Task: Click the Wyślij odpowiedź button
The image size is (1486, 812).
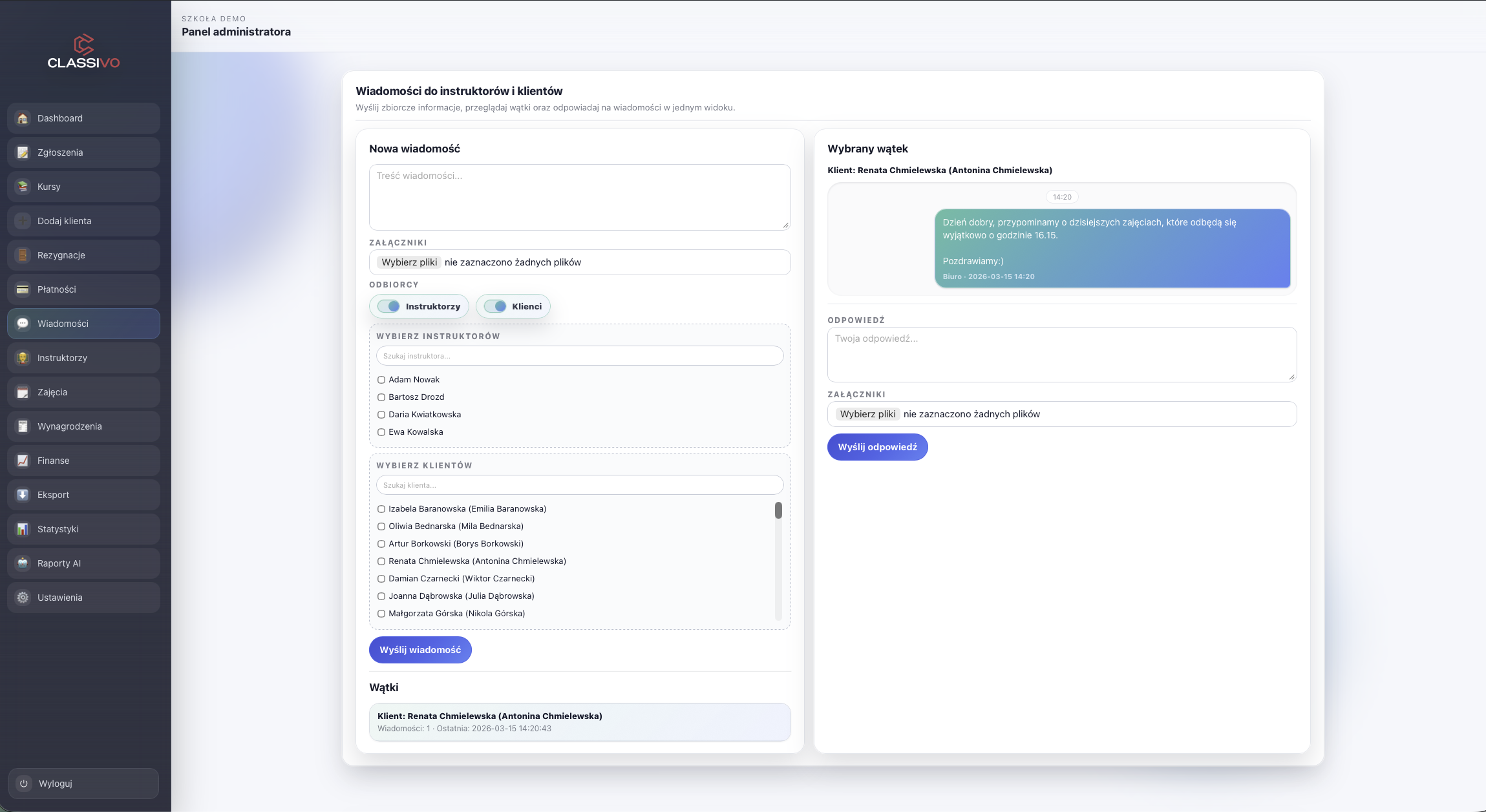Action: [x=877, y=447]
